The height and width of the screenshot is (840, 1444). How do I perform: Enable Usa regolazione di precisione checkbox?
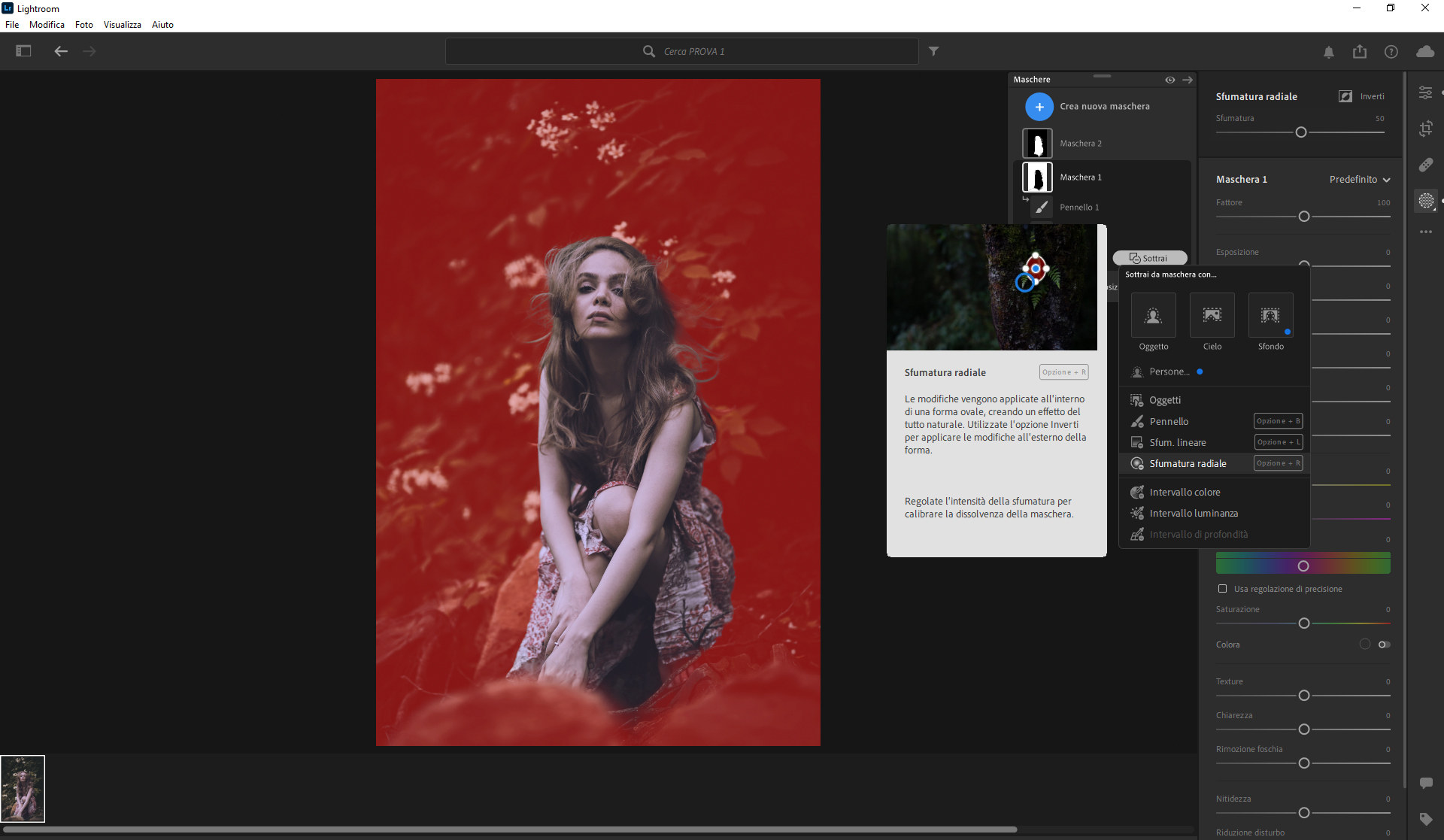click(x=1222, y=589)
